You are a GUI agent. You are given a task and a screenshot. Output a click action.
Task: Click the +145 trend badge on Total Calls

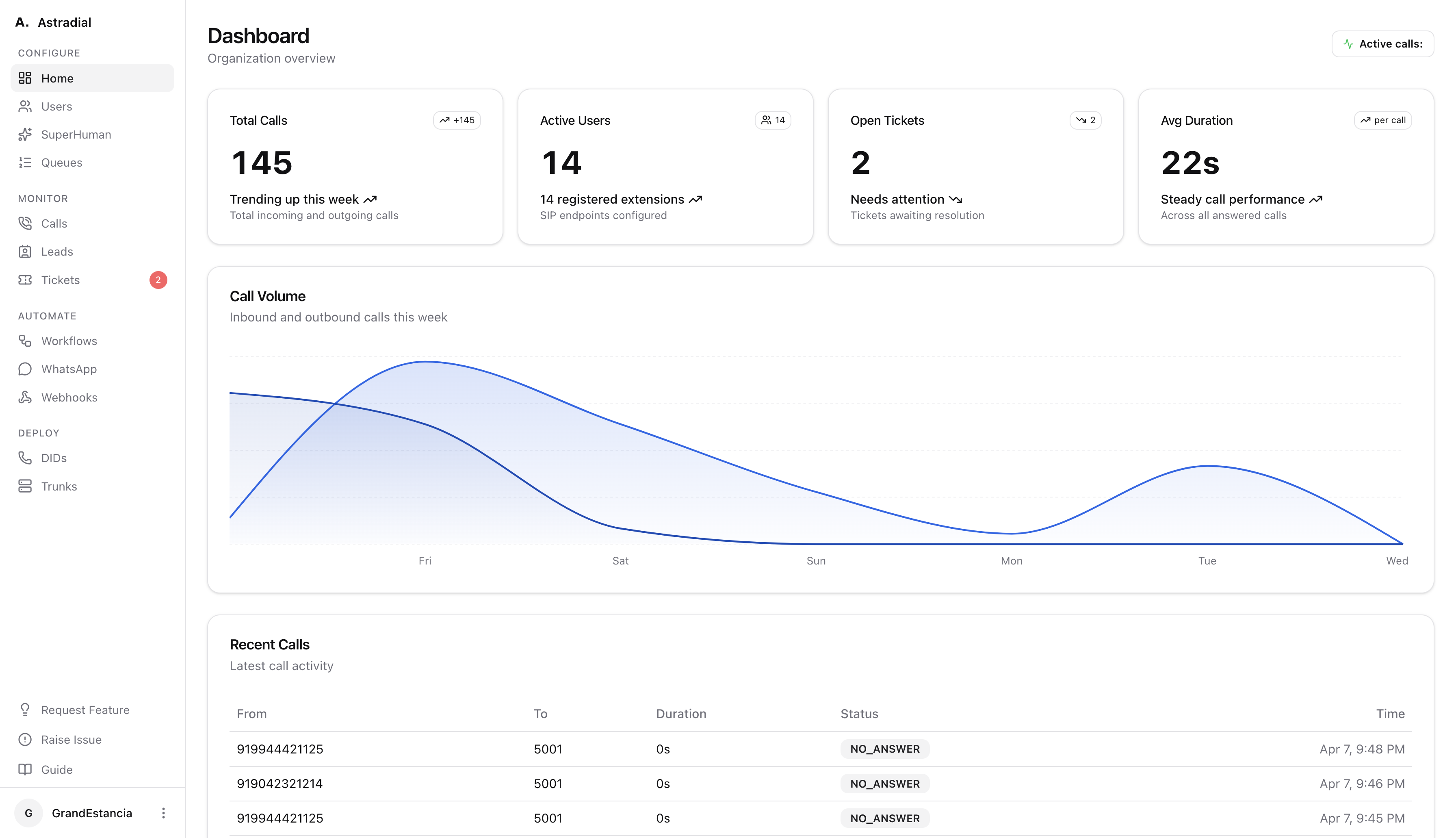click(x=457, y=120)
